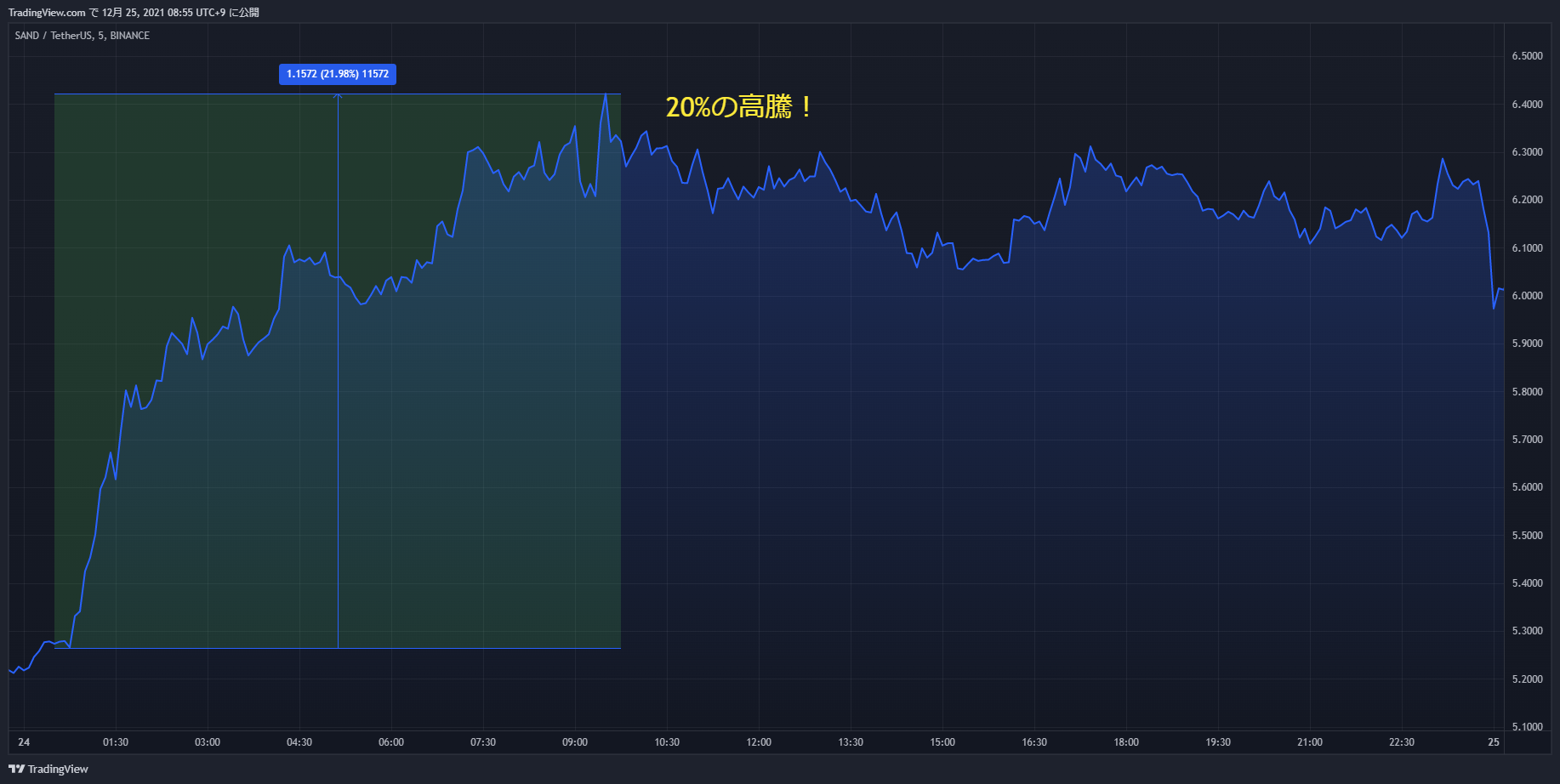
Task: Click the TradingView logo icon
Action: click(16, 769)
